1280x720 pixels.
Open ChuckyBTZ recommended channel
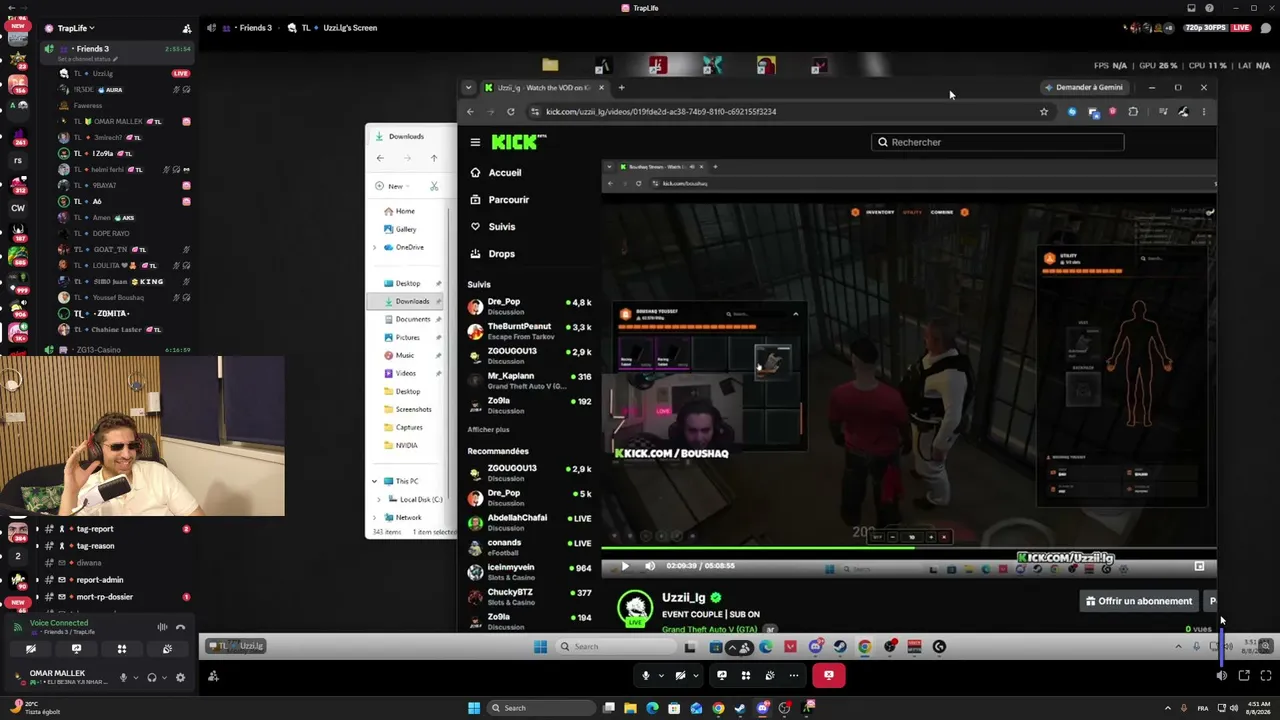click(530, 596)
